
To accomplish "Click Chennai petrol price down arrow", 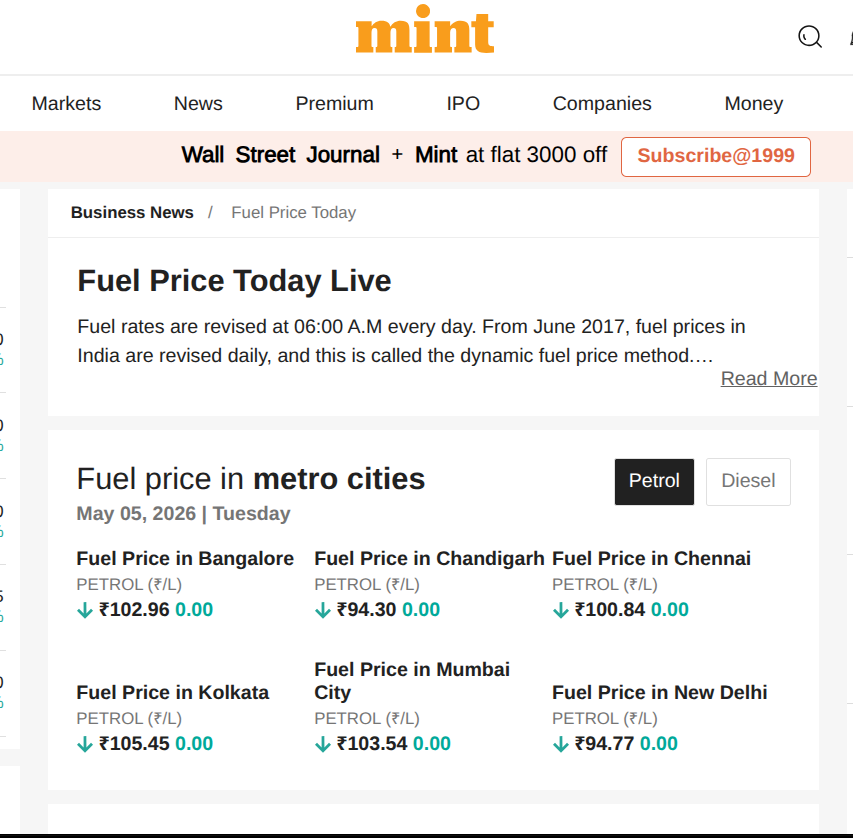I will point(560,610).
